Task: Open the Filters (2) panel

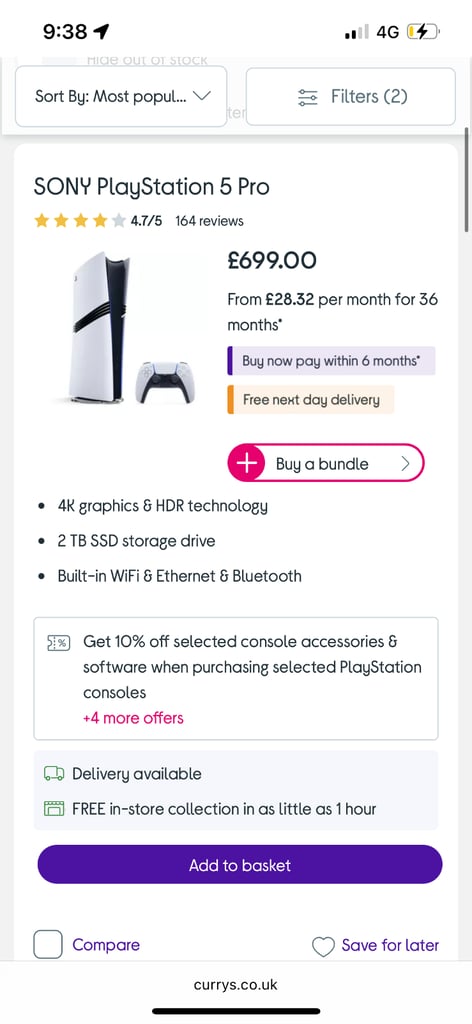Action: point(351,97)
